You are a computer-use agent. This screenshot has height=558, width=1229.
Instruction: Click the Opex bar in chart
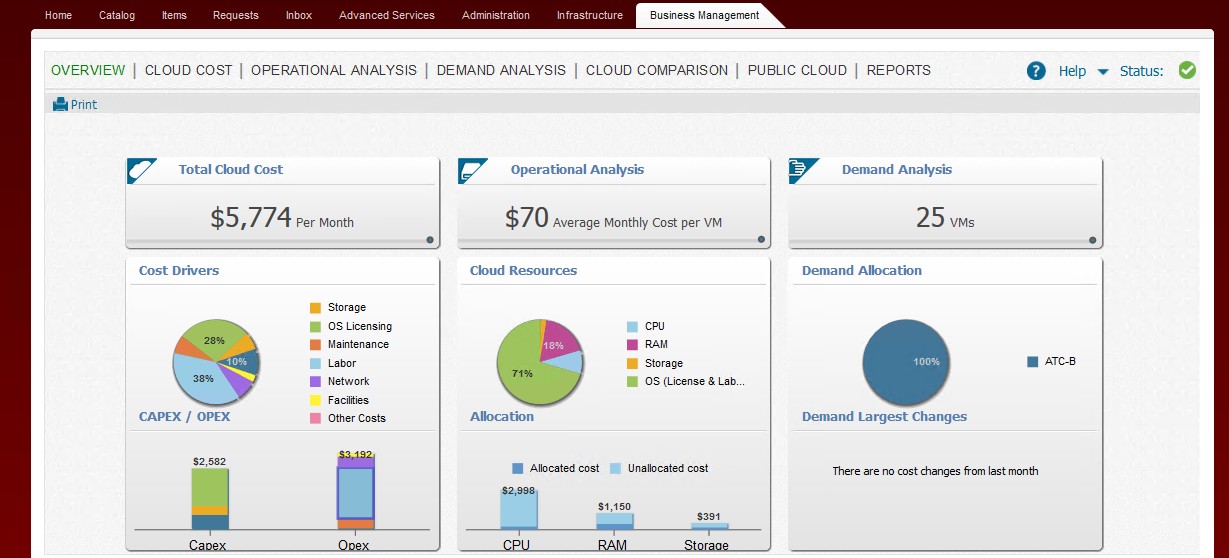coord(355,491)
